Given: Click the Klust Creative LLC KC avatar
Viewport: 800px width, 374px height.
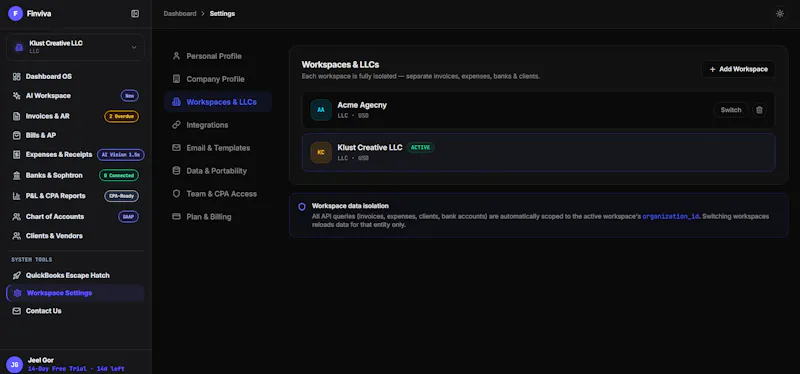Looking at the screenshot, I should coord(321,153).
